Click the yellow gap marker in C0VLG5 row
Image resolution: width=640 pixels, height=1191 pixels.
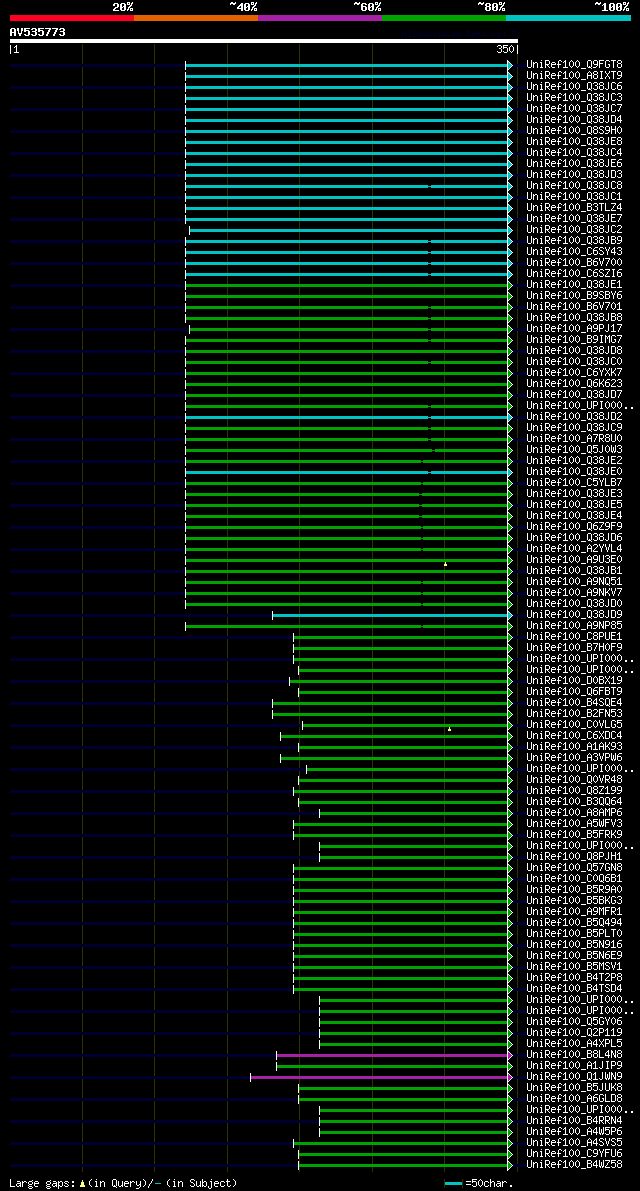coord(449,729)
